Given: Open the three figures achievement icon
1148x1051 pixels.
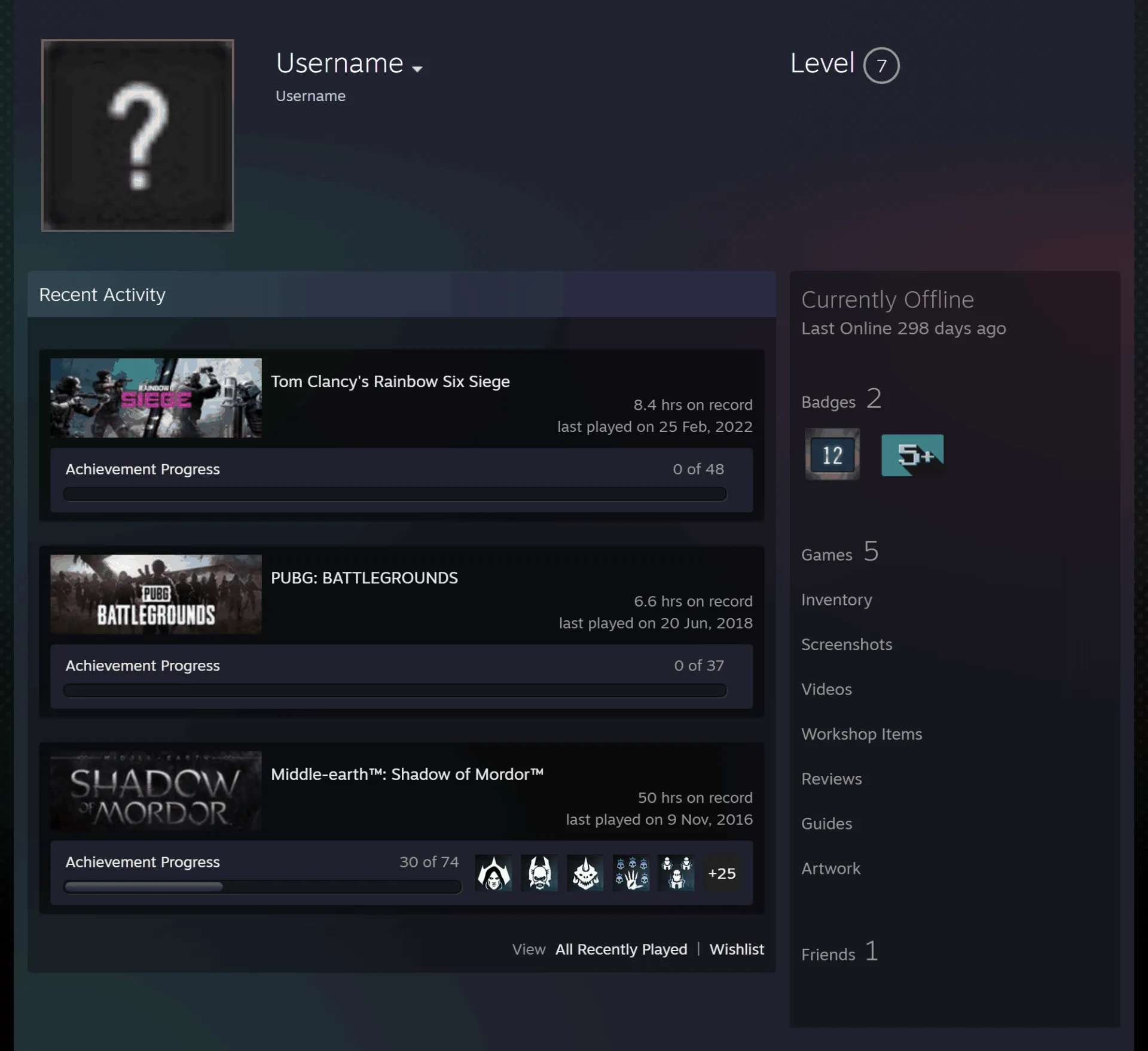Looking at the screenshot, I should [676, 873].
